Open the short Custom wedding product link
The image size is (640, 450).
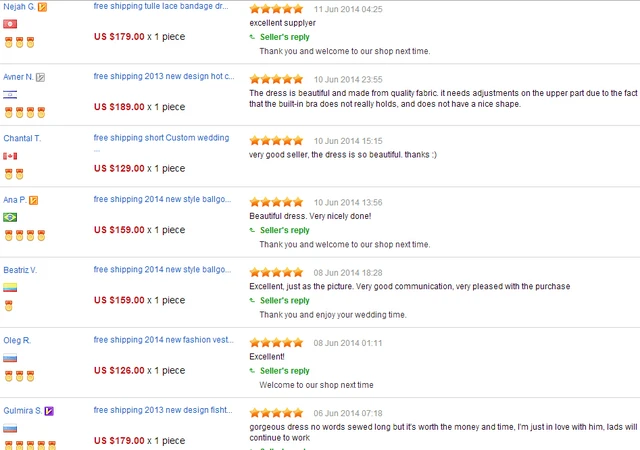click(x=161, y=138)
